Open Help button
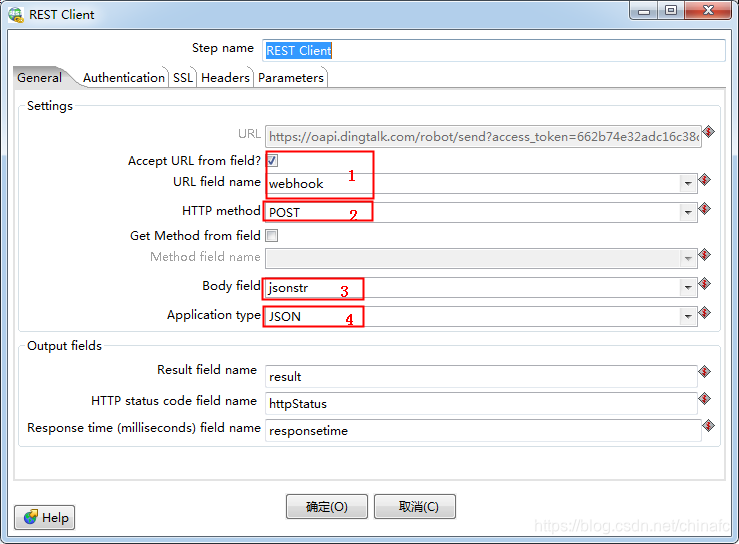 click(45, 518)
